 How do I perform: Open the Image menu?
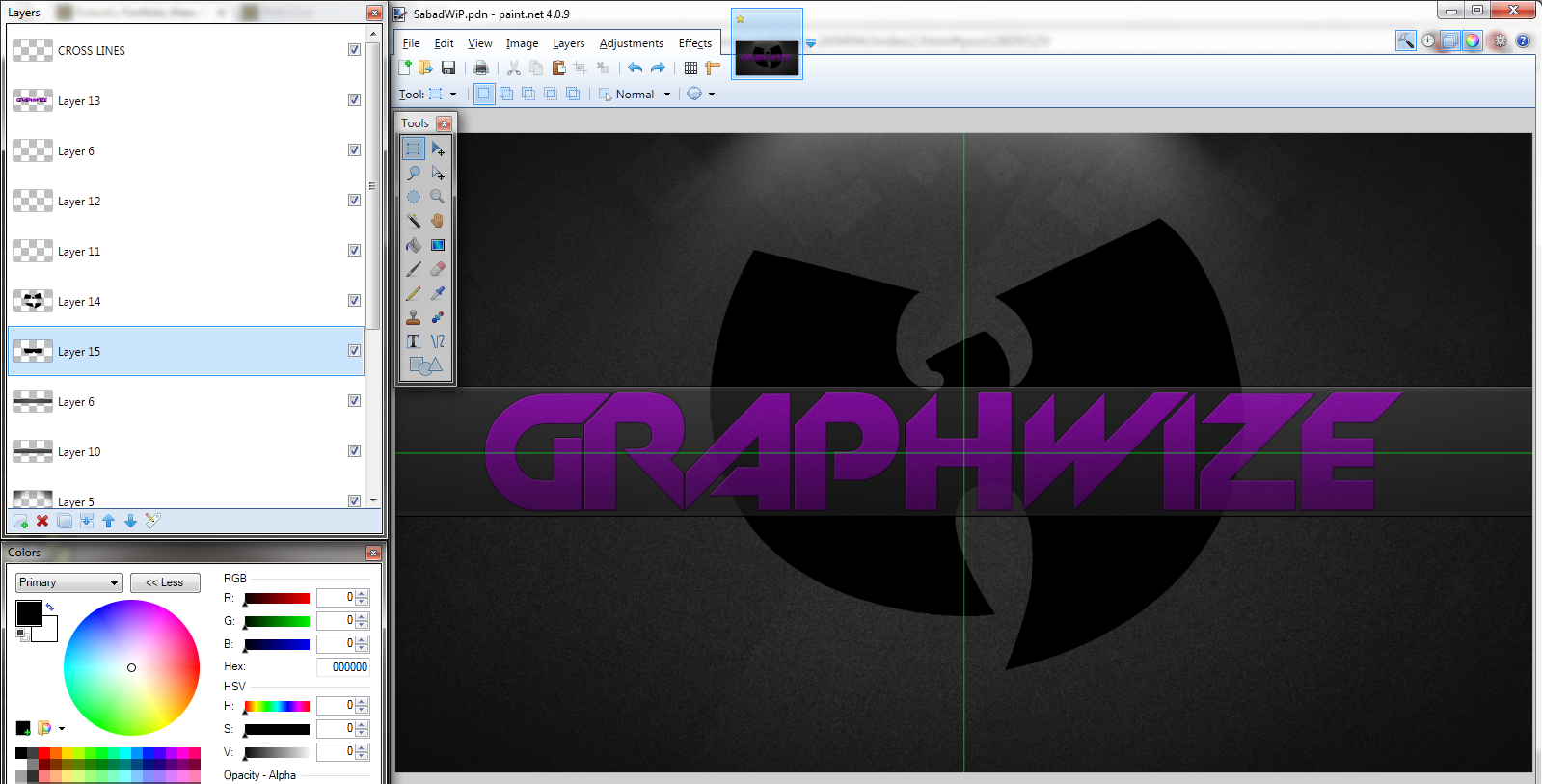click(x=523, y=43)
